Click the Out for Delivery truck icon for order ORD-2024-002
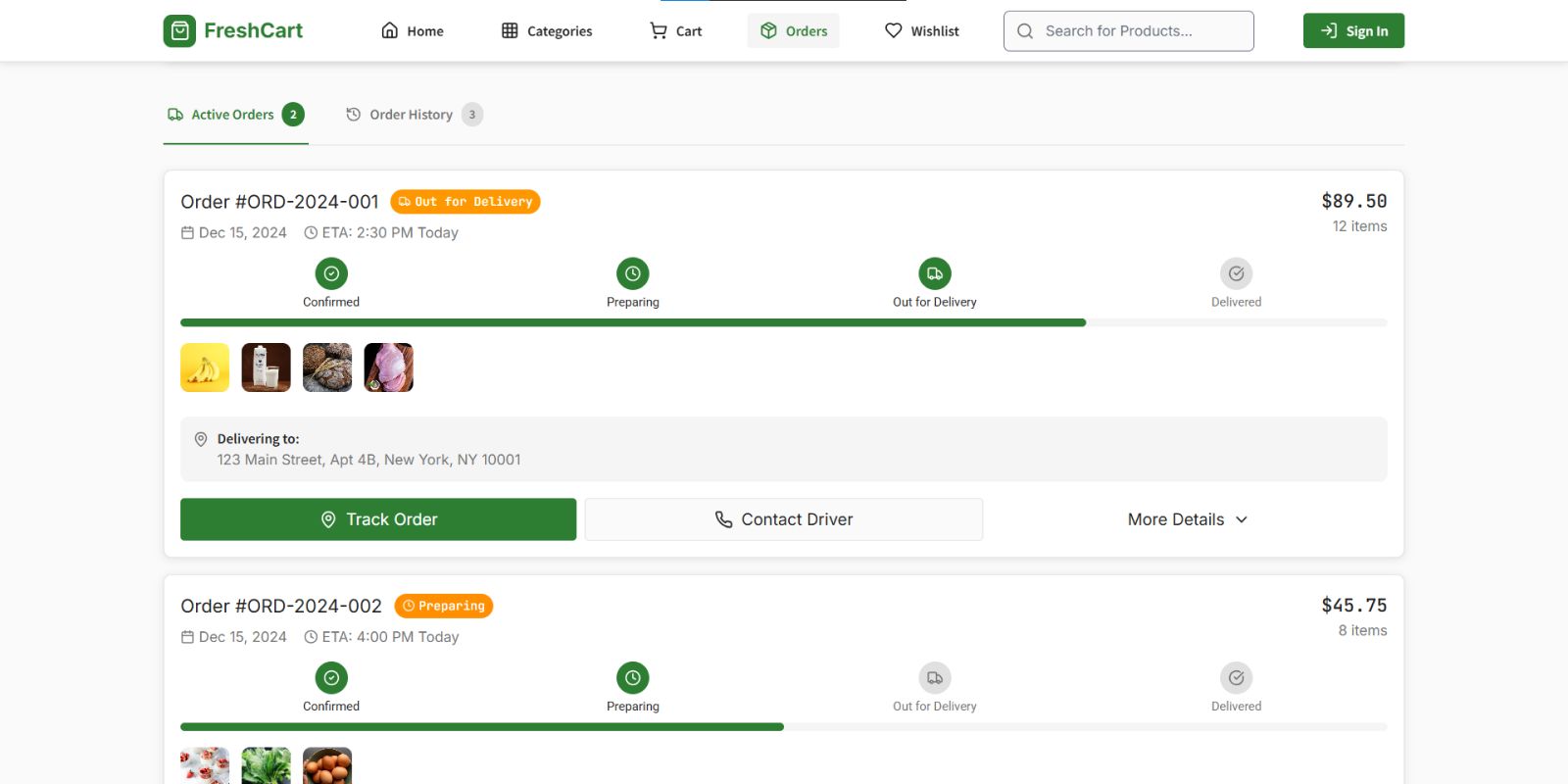Viewport: 1568px width, 784px height. click(935, 678)
